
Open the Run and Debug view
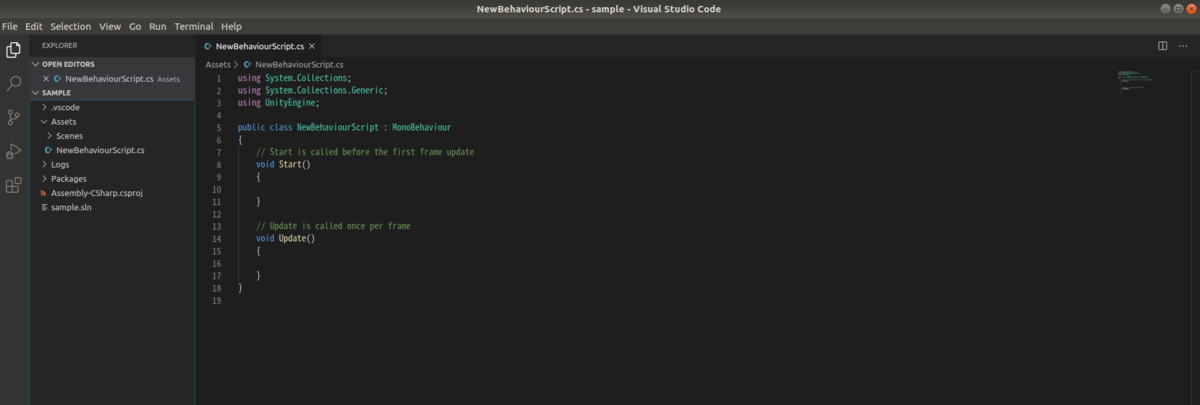tap(14, 151)
